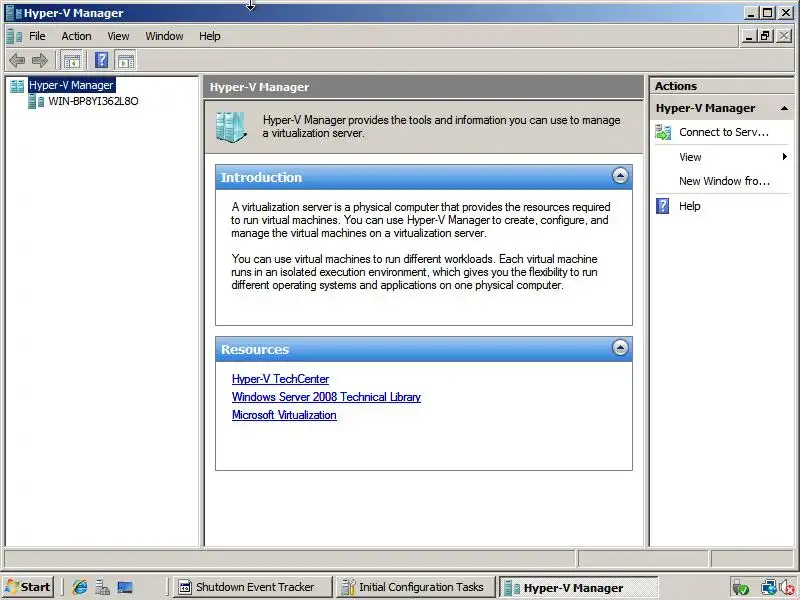800x600 pixels.
Task: Select Hyper-V Manager in the console tree
Action: click(x=71, y=85)
